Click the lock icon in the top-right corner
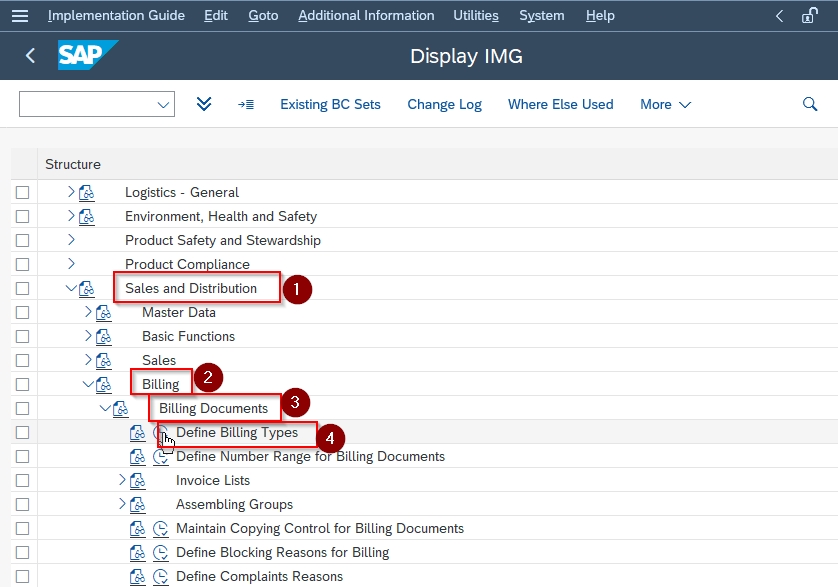Viewport: 838px width, 587px height. [x=810, y=15]
